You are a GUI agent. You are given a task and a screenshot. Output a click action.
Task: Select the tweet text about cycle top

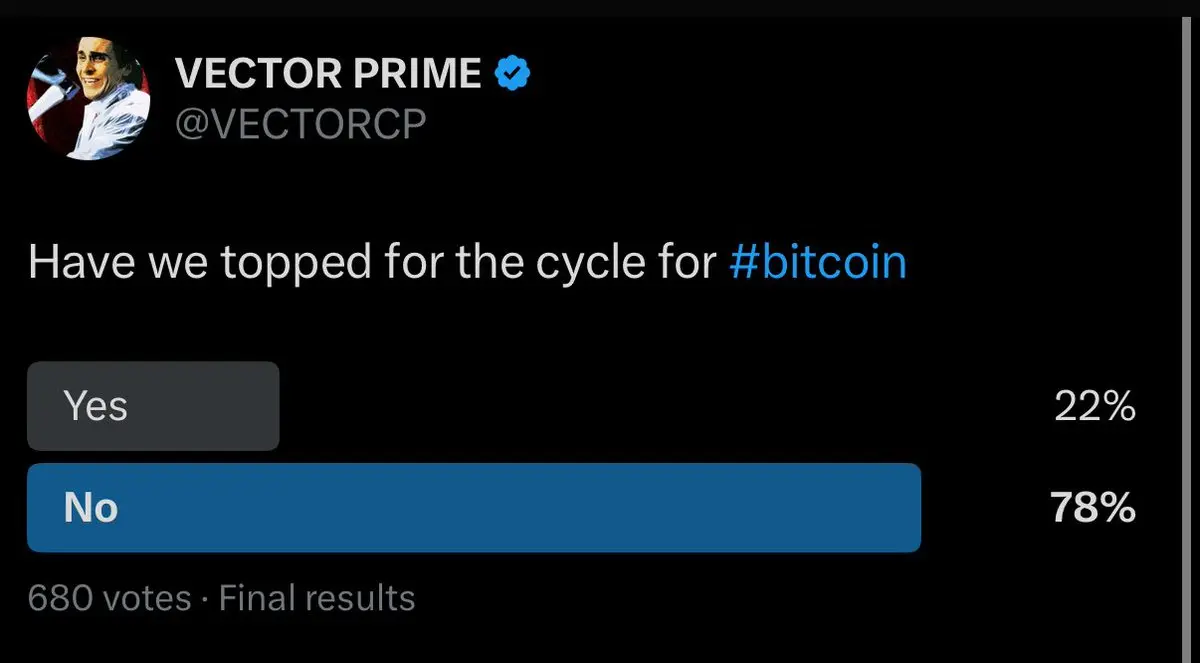[x=467, y=263]
